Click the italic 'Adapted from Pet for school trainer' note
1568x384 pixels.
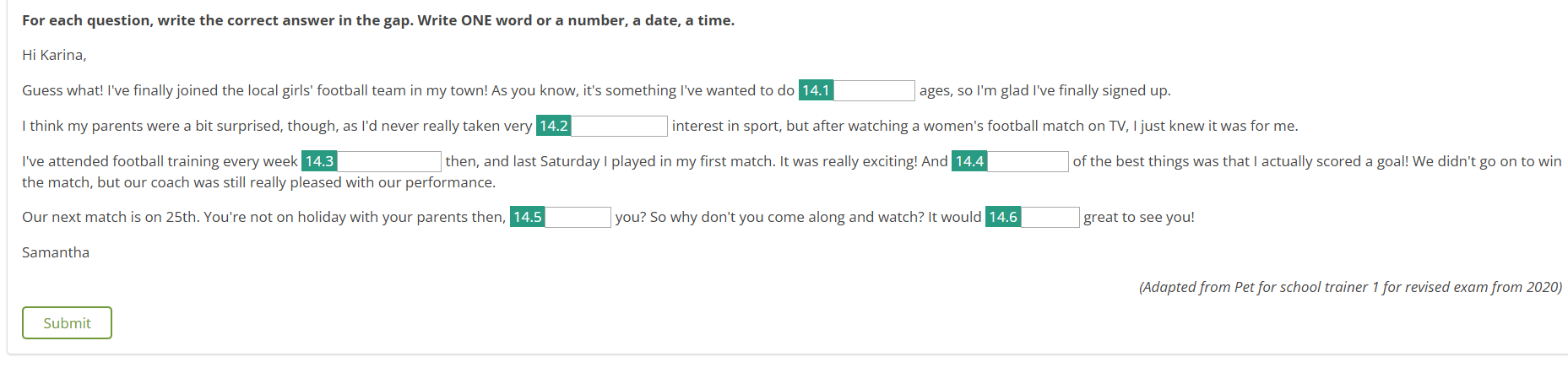[1350, 287]
